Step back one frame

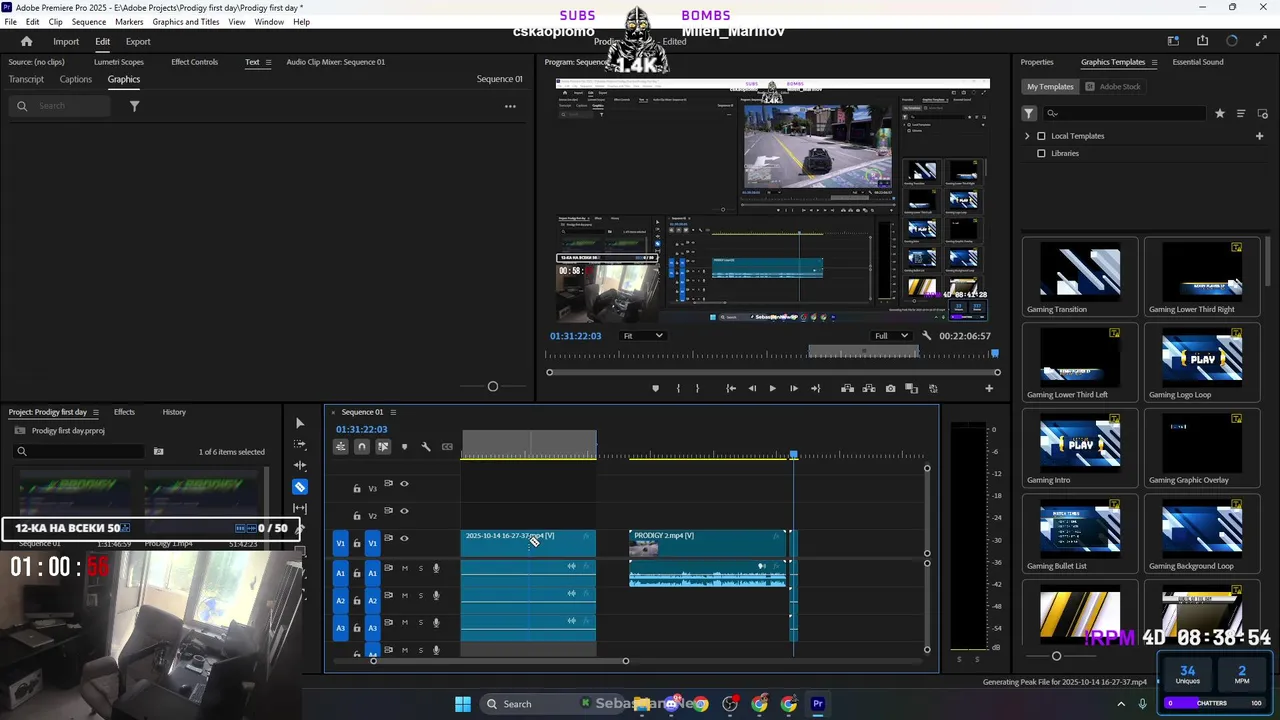752,388
